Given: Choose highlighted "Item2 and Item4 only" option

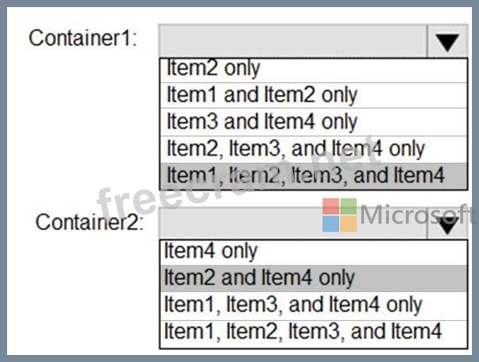Looking at the screenshot, I should [x=313, y=278].
